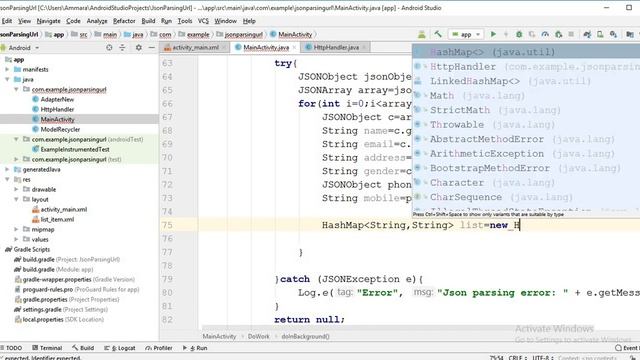Select list_item.xml in layout folder
Image resolution: width=640 pixels, height=360 pixels.
(x=57, y=219)
